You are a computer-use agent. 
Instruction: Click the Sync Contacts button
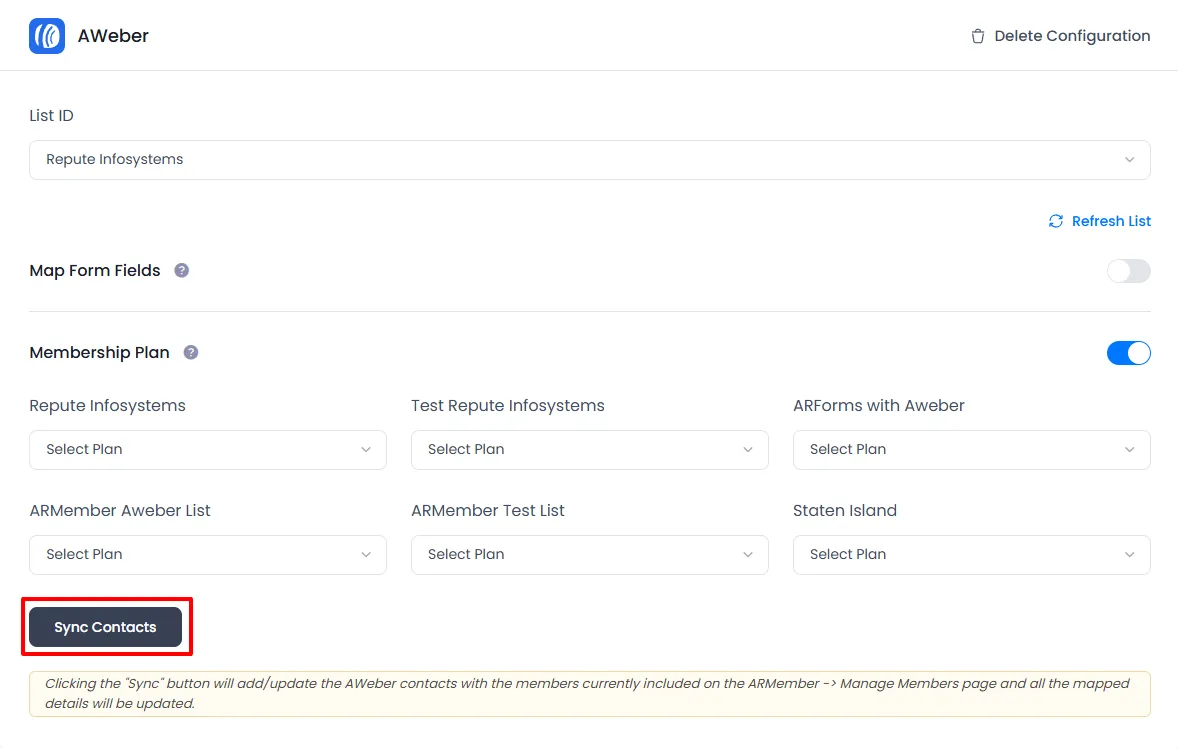coord(106,626)
